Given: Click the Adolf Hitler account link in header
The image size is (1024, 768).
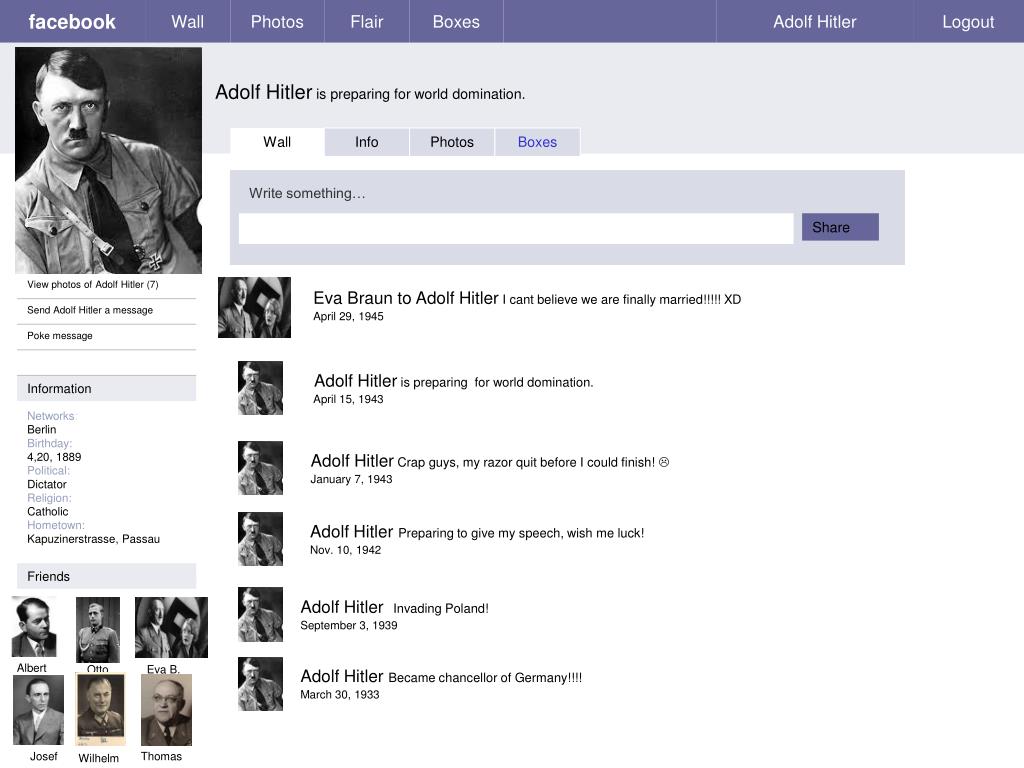Looking at the screenshot, I should [814, 22].
